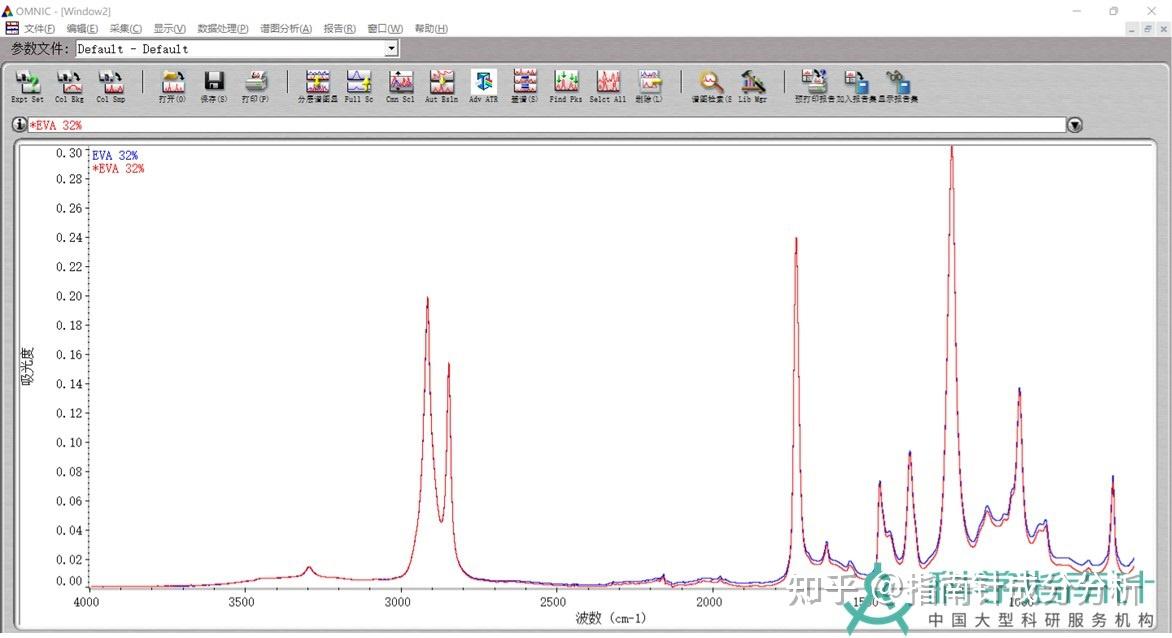Expand the spectrum title list dropdown arrow

click(1074, 125)
